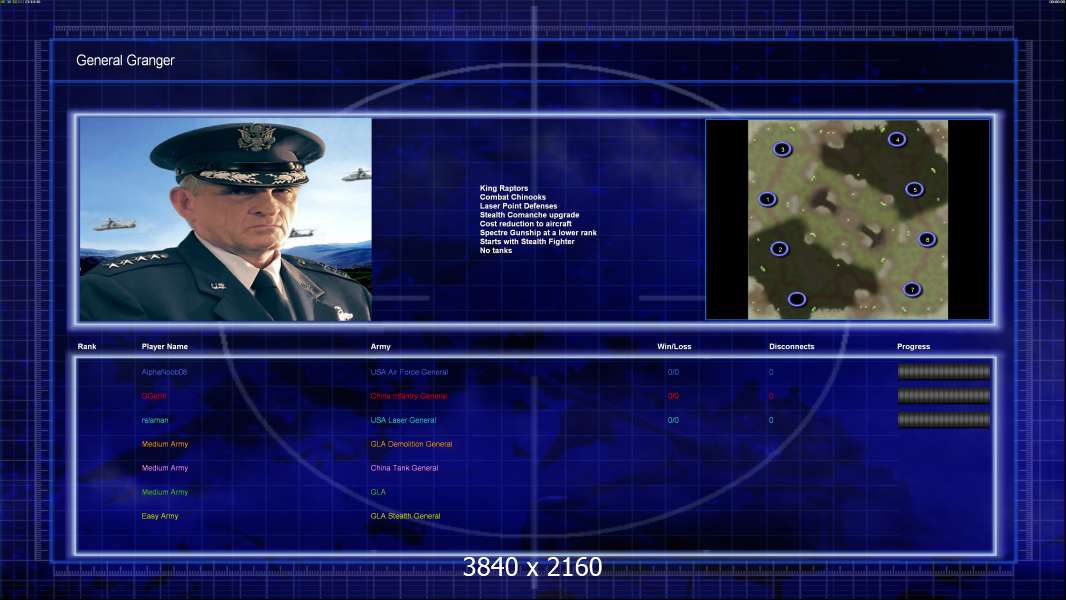
Task: Click the China Tank General army
Action: coord(405,468)
